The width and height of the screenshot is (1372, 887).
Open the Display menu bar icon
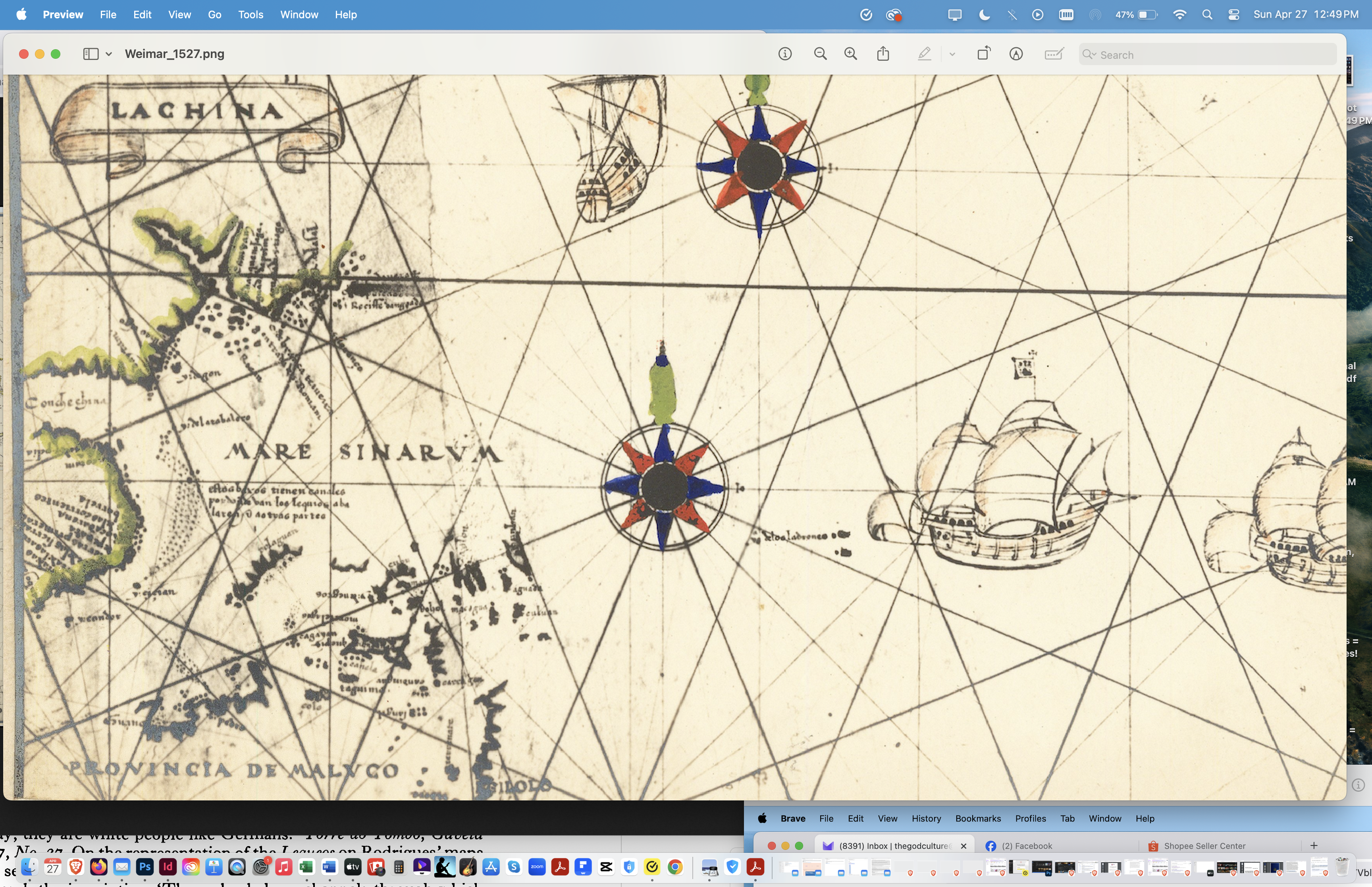[x=955, y=14]
